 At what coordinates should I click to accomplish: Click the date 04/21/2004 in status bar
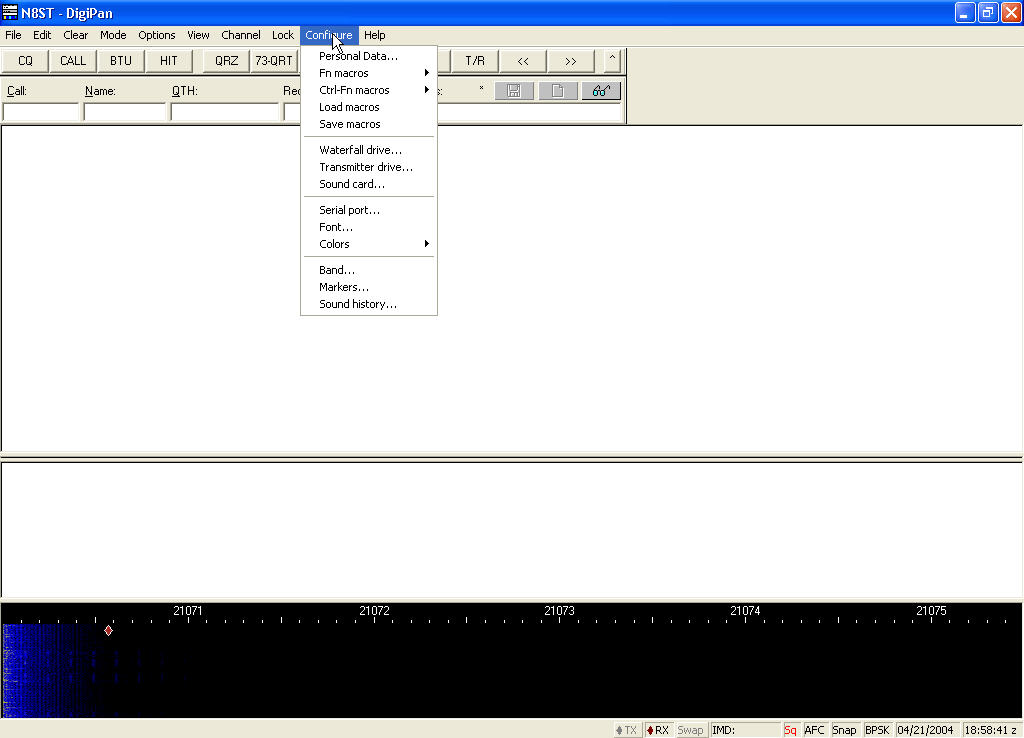click(925, 730)
